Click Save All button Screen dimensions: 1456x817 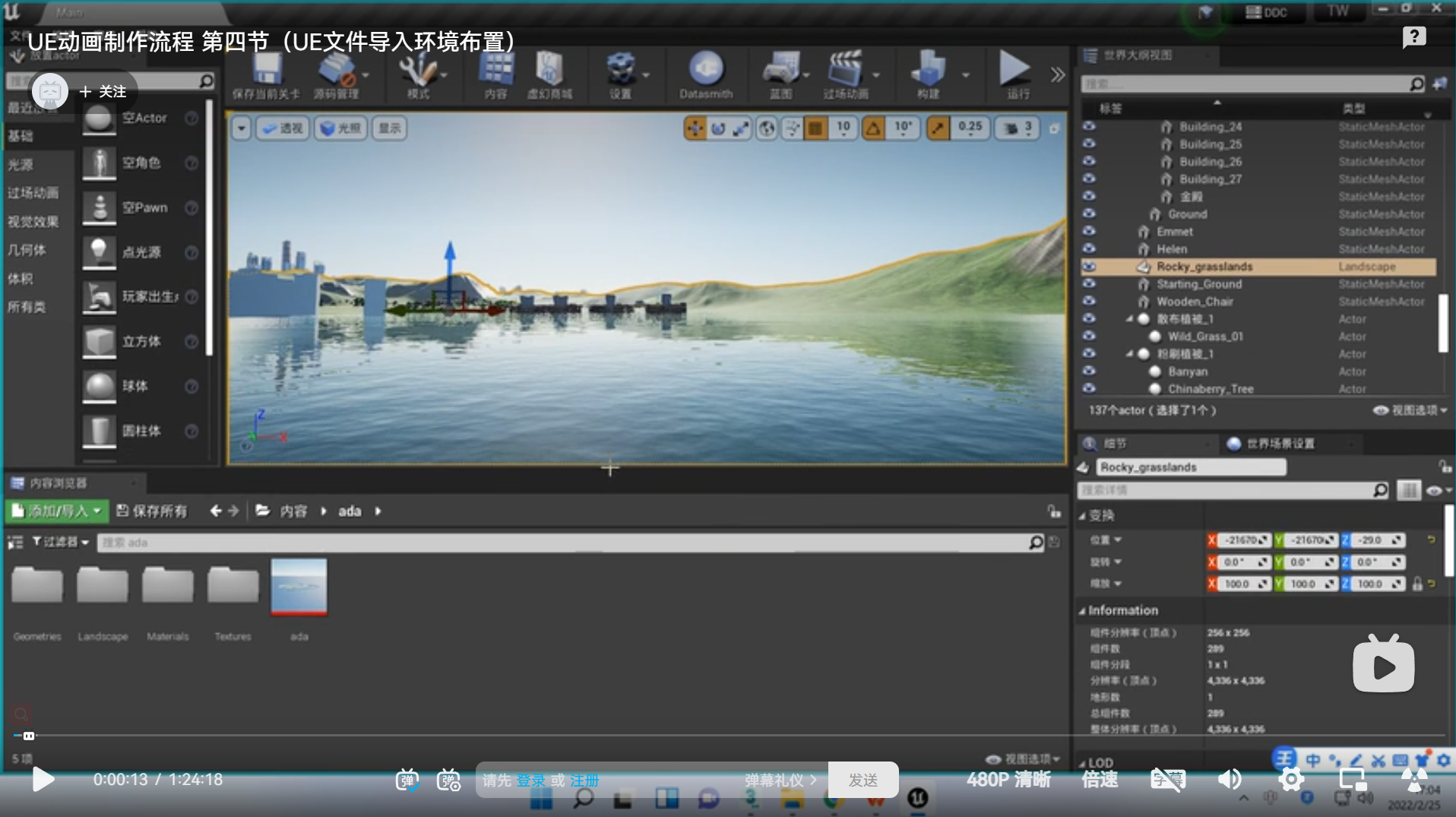pyautogui.click(x=152, y=511)
